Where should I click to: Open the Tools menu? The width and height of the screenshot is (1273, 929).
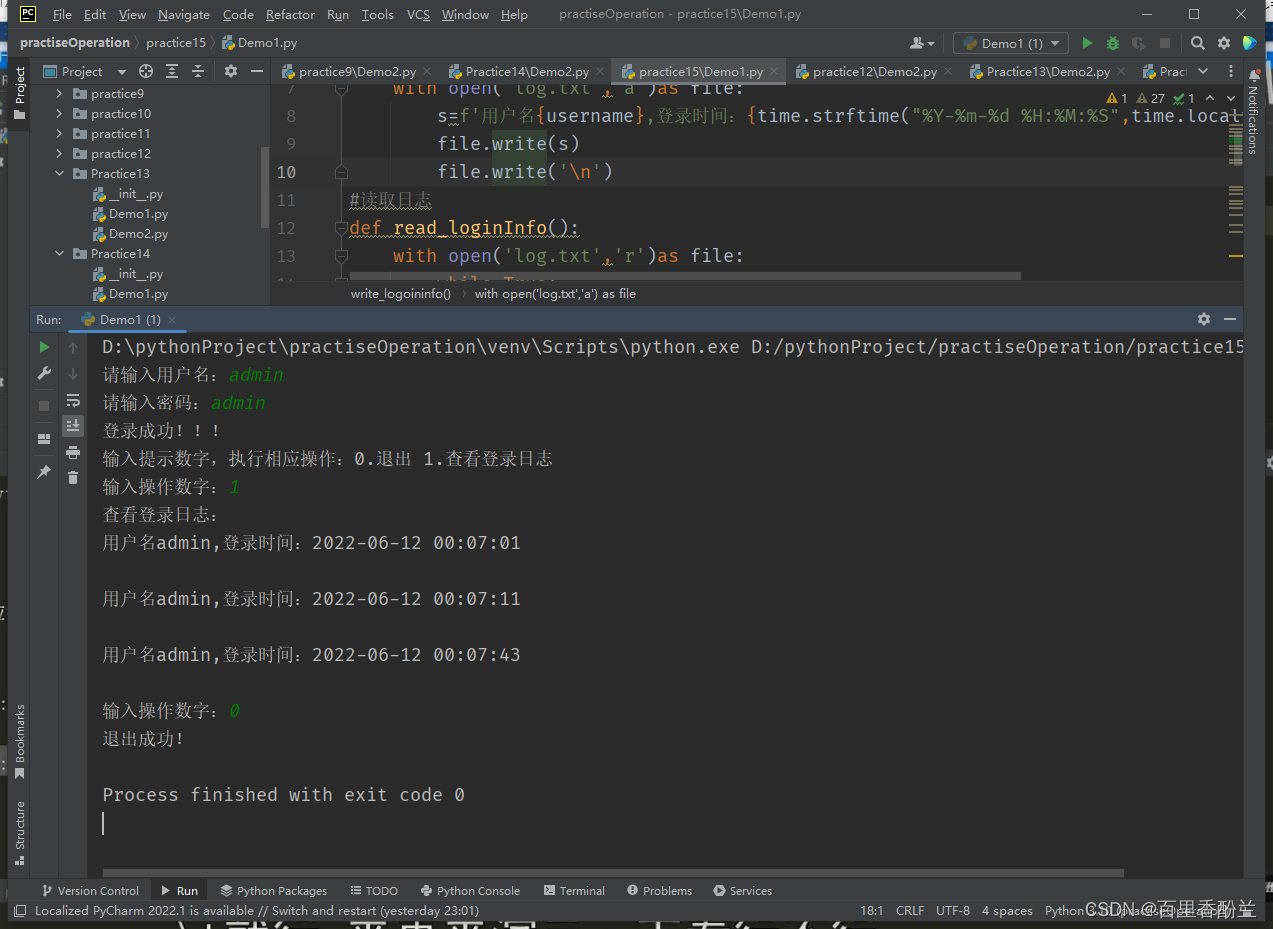click(x=377, y=14)
